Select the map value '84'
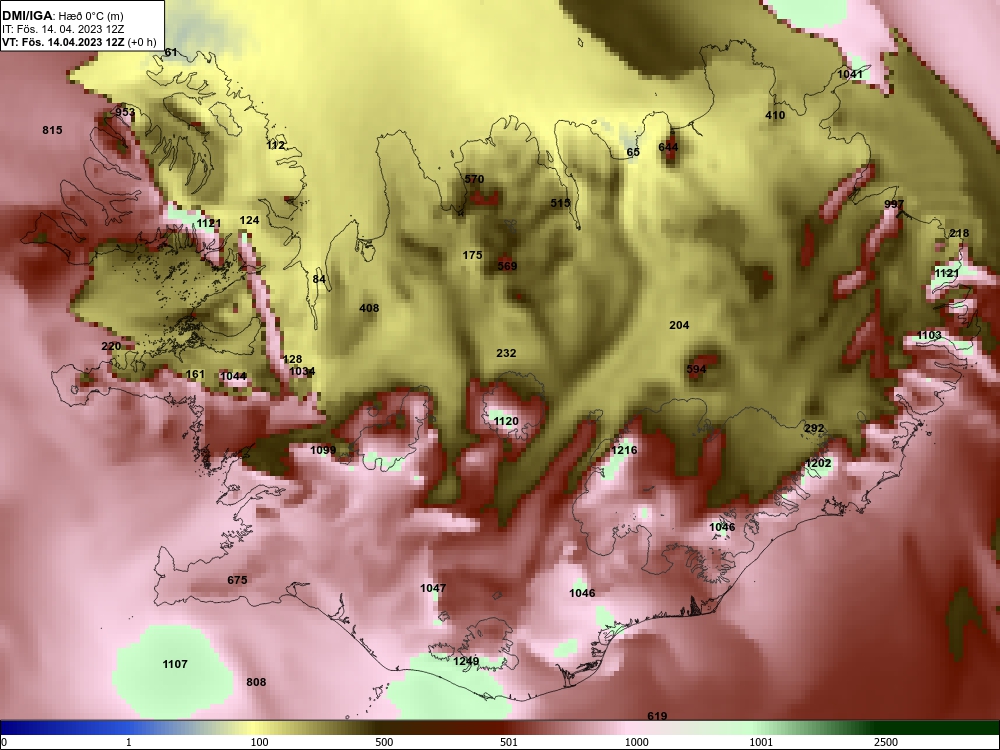This screenshot has height=750, width=1000. 319,279
